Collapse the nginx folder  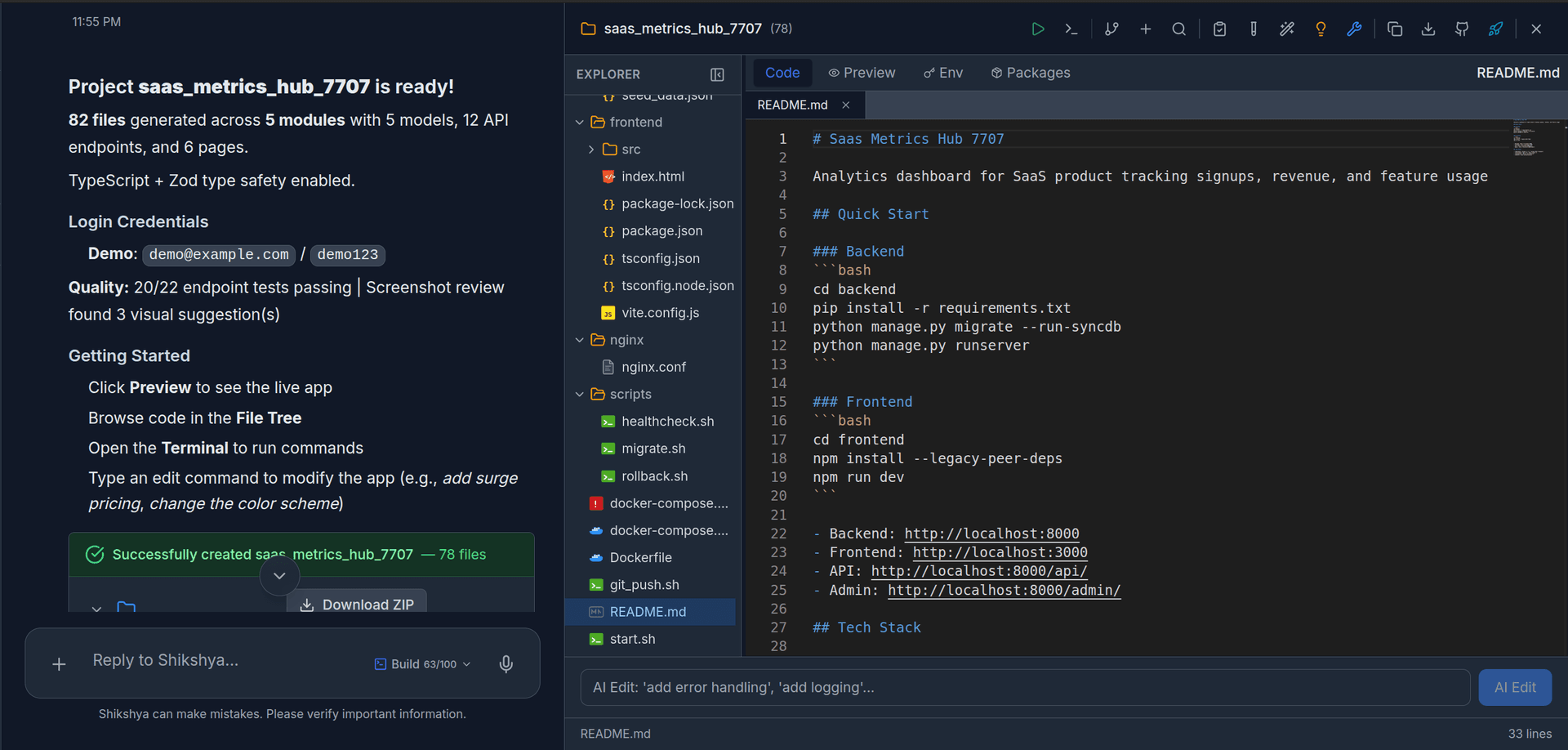pos(579,340)
